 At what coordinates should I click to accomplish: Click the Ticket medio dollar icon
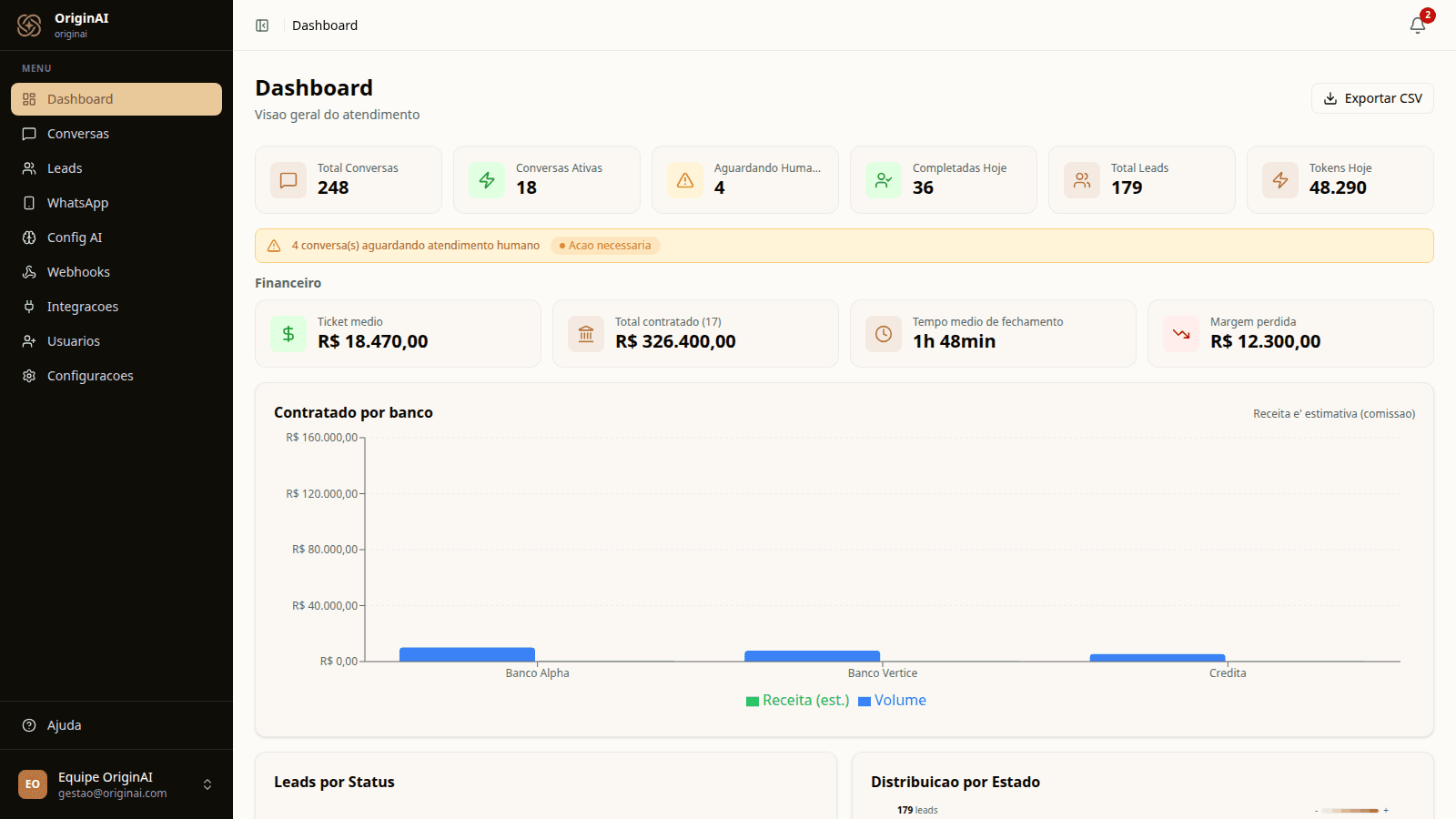(288, 334)
